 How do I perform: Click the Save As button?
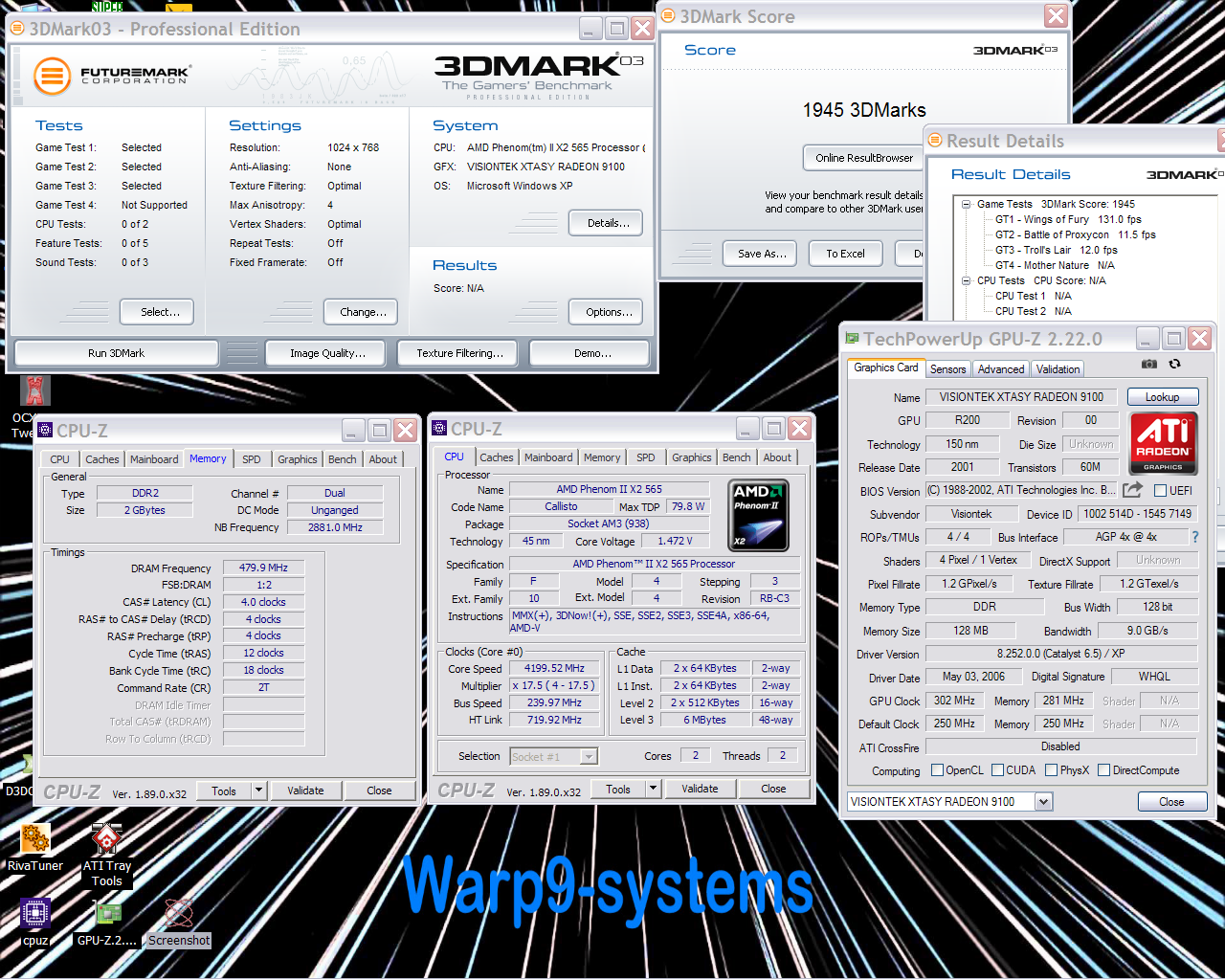tap(762, 254)
